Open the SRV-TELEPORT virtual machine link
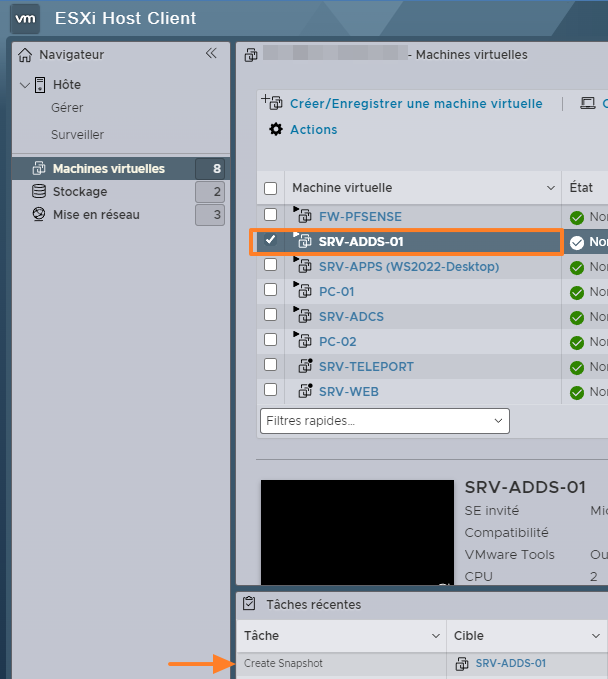608x679 pixels. click(366, 367)
